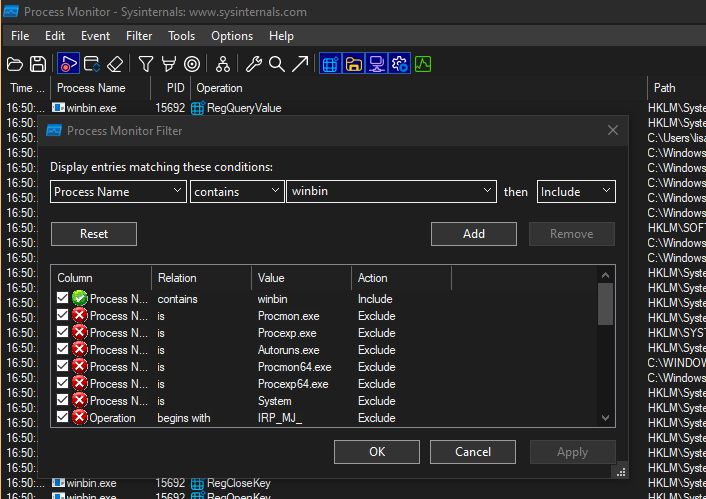This screenshot has width=706, height=499.
Task: Click the Remove button
Action: tap(571, 234)
